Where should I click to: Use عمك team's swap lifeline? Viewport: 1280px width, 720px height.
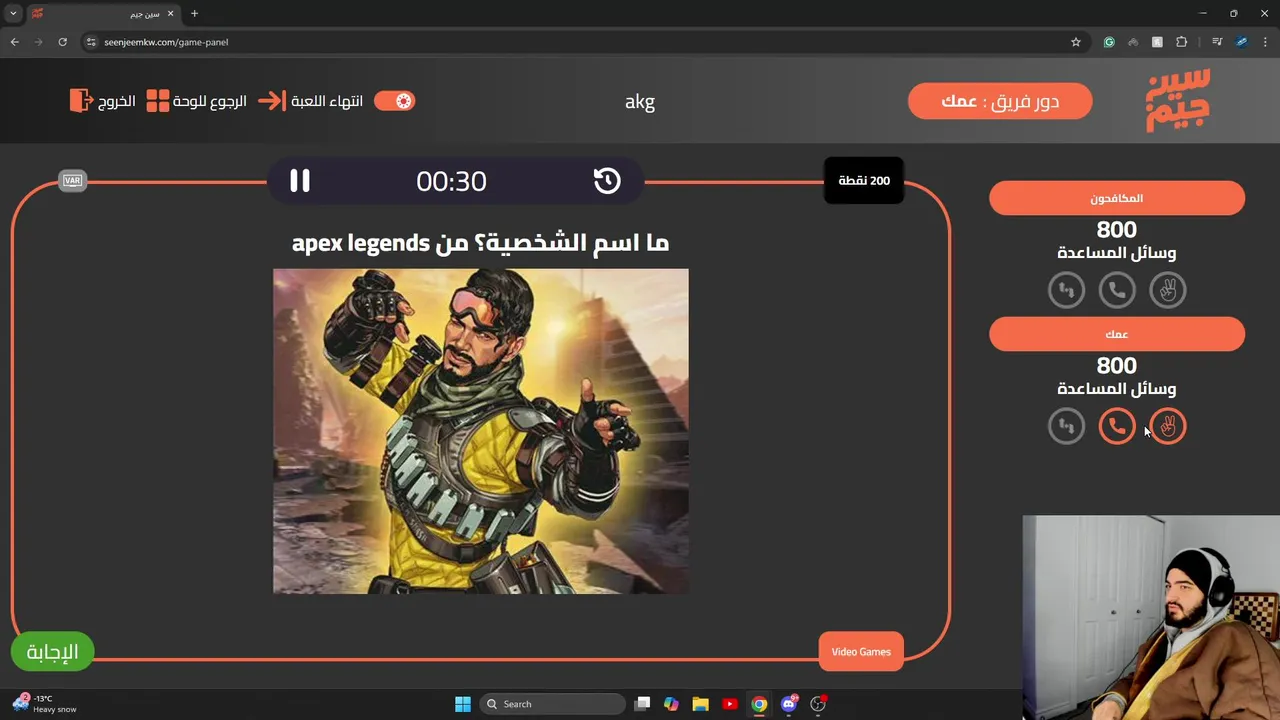click(1066, 427)
